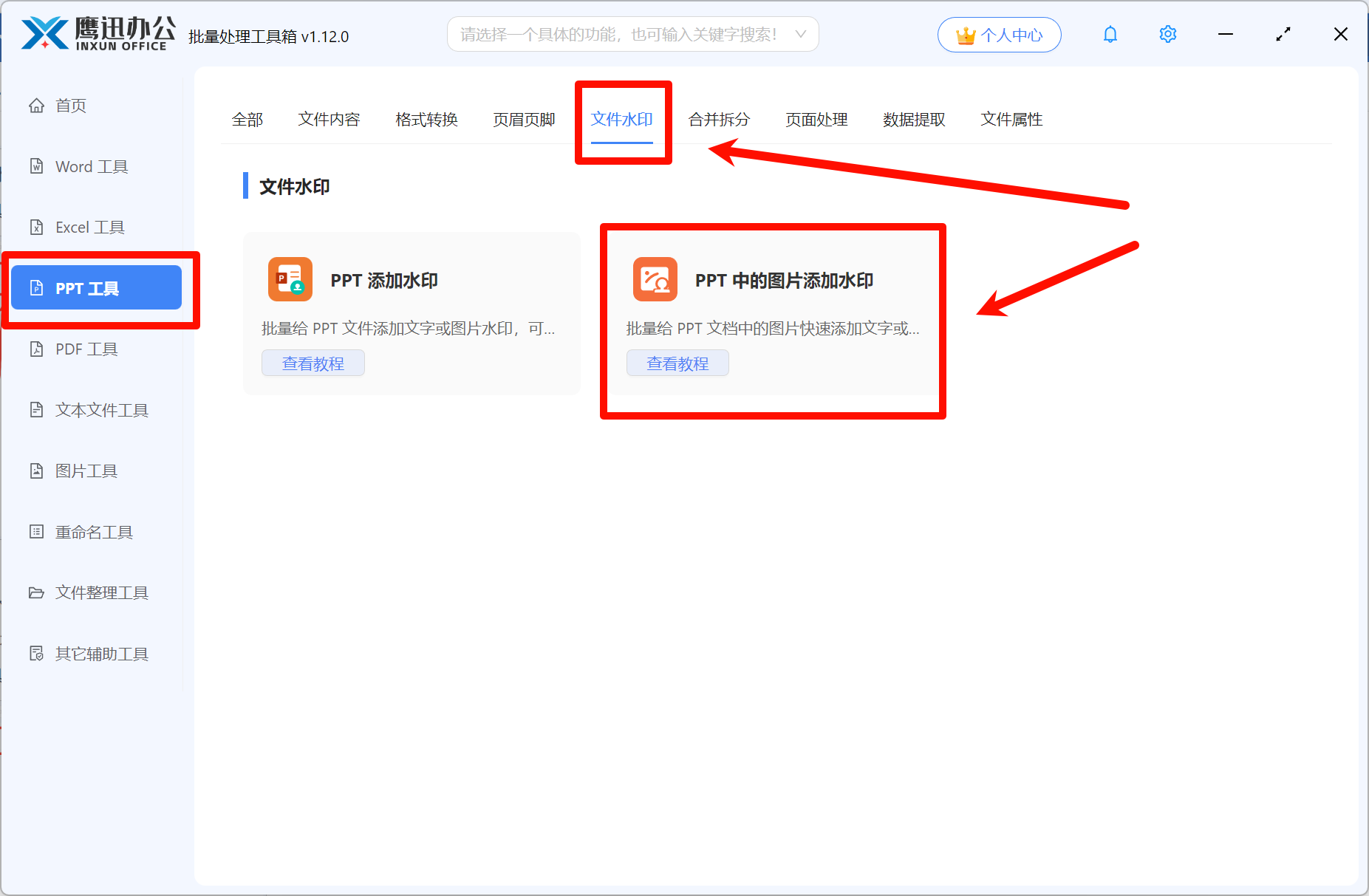Open the 数据提取 tab
This screenshot has height=896, width=1369.
pos(914,120)
